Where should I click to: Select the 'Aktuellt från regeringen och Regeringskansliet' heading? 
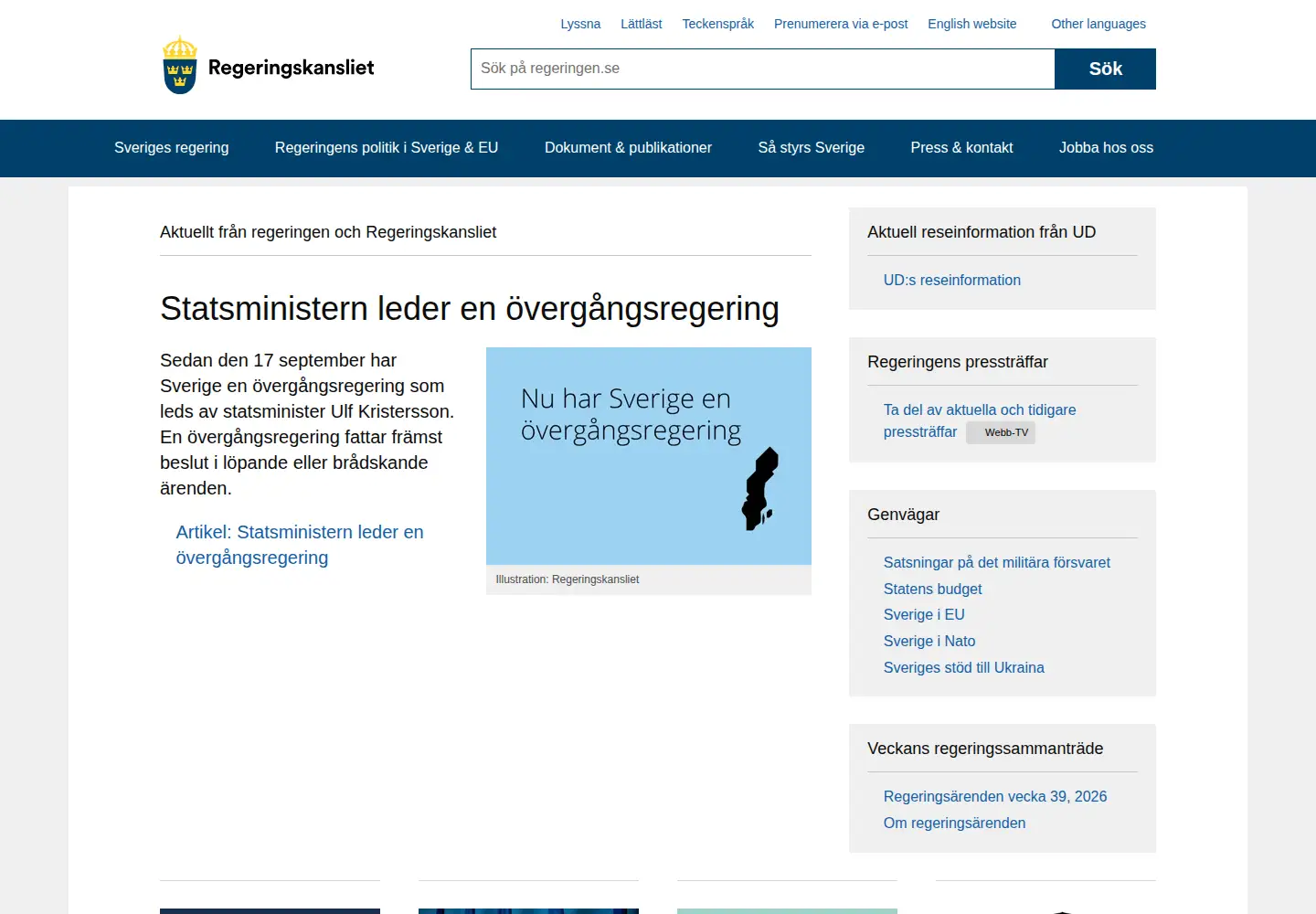328,232
